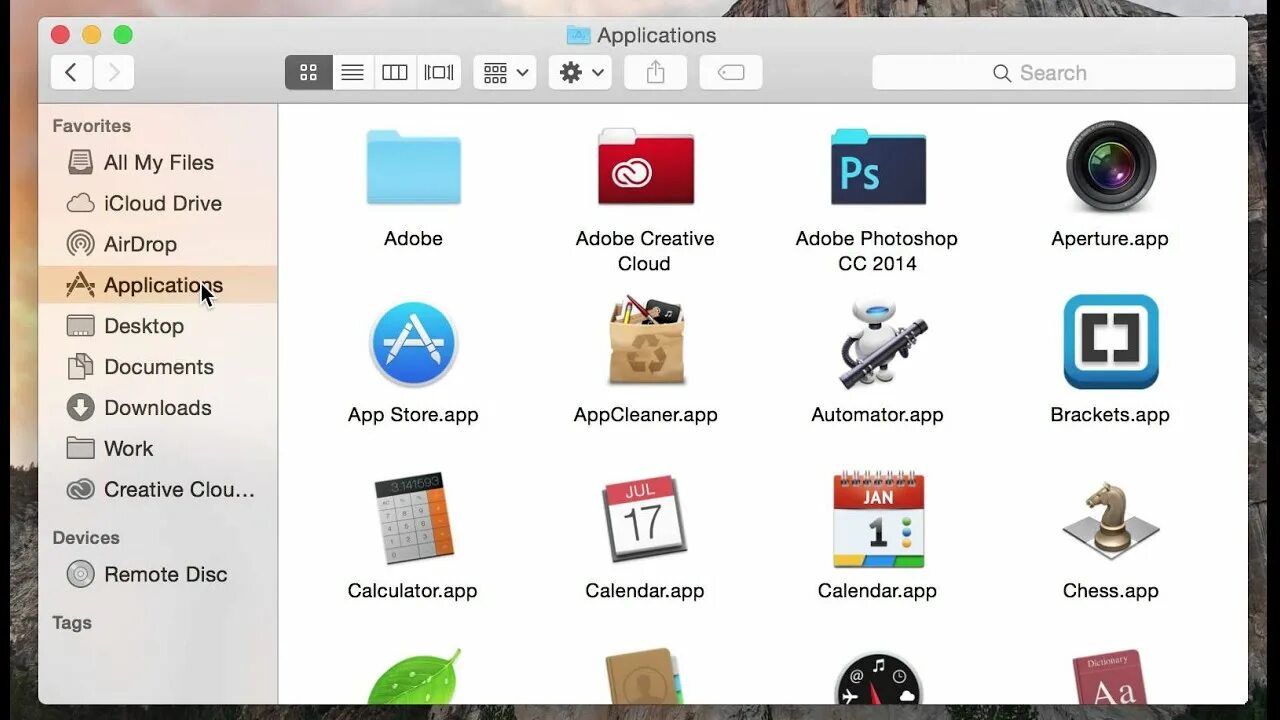1280x720 pixels.
Task: Select the green leaf app icon
Action: 414,677
